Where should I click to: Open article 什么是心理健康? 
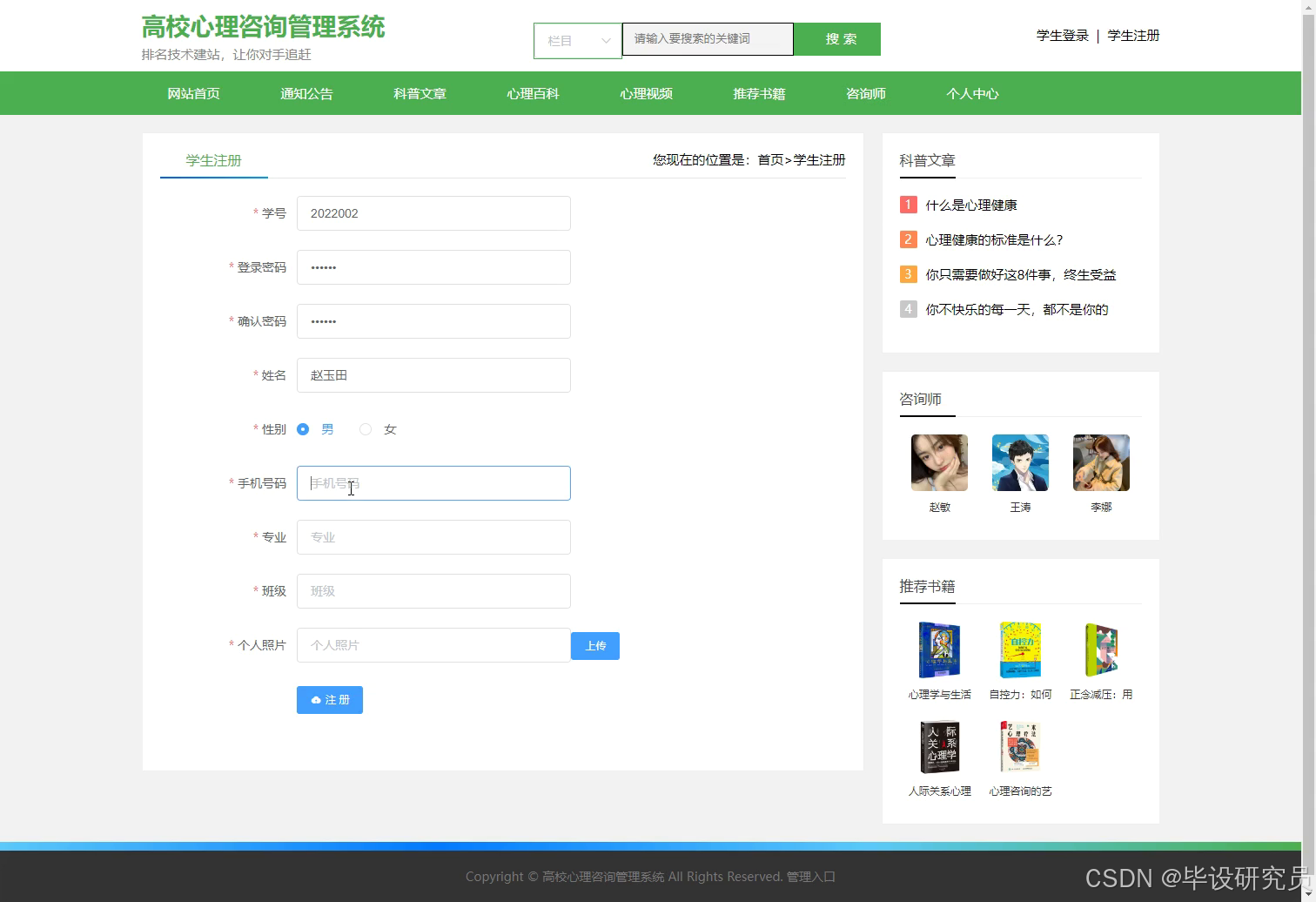coord(971,205)
